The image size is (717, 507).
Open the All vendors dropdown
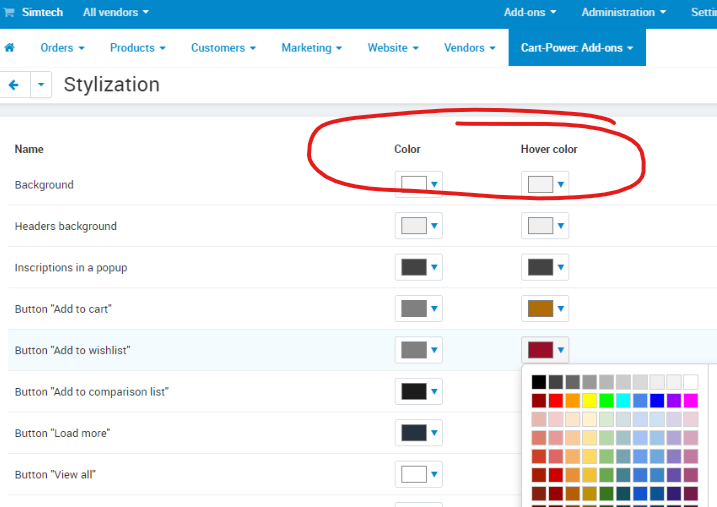click(116, 13)
